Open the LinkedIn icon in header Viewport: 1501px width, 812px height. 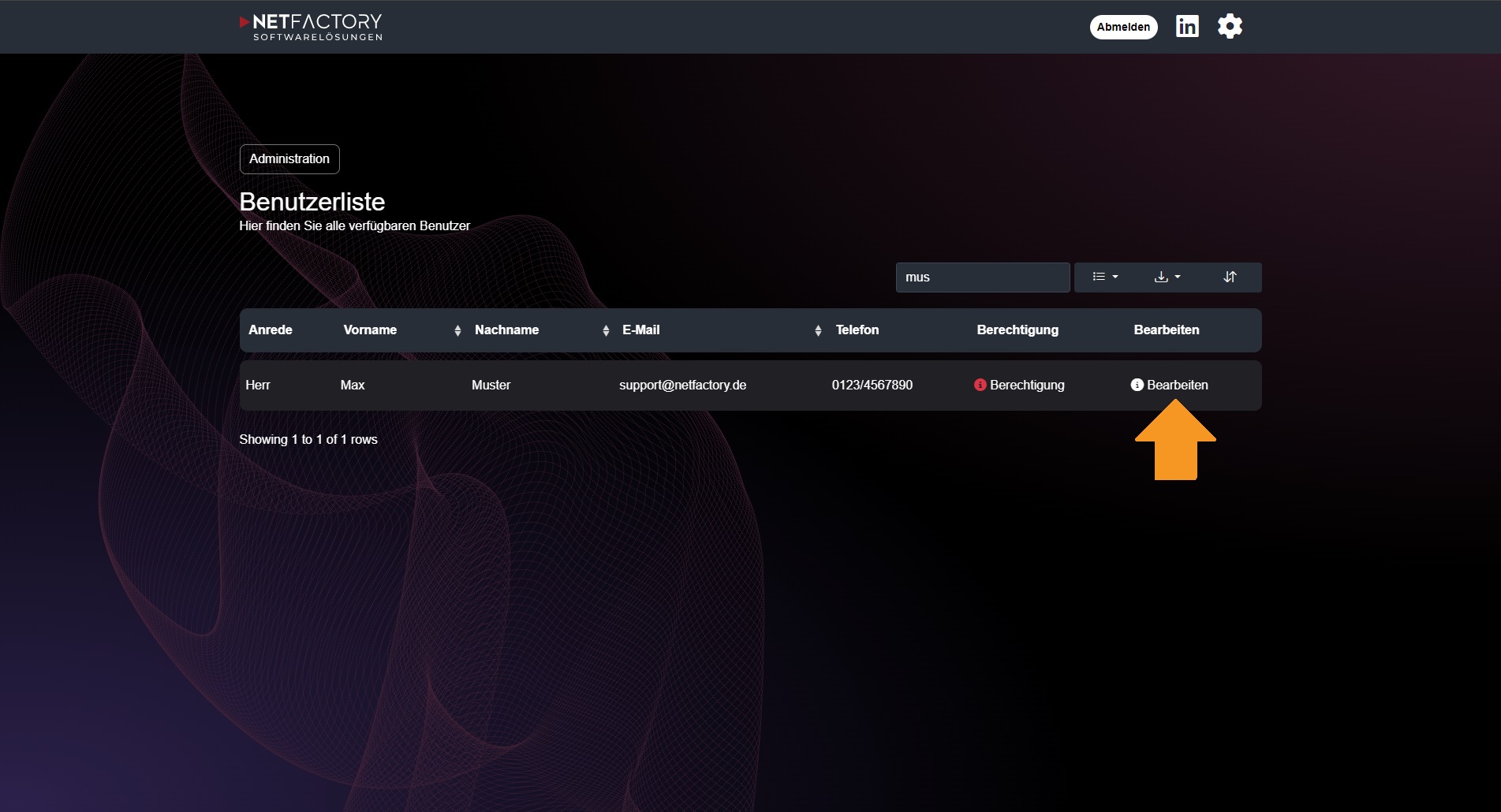pos(1187,27)
